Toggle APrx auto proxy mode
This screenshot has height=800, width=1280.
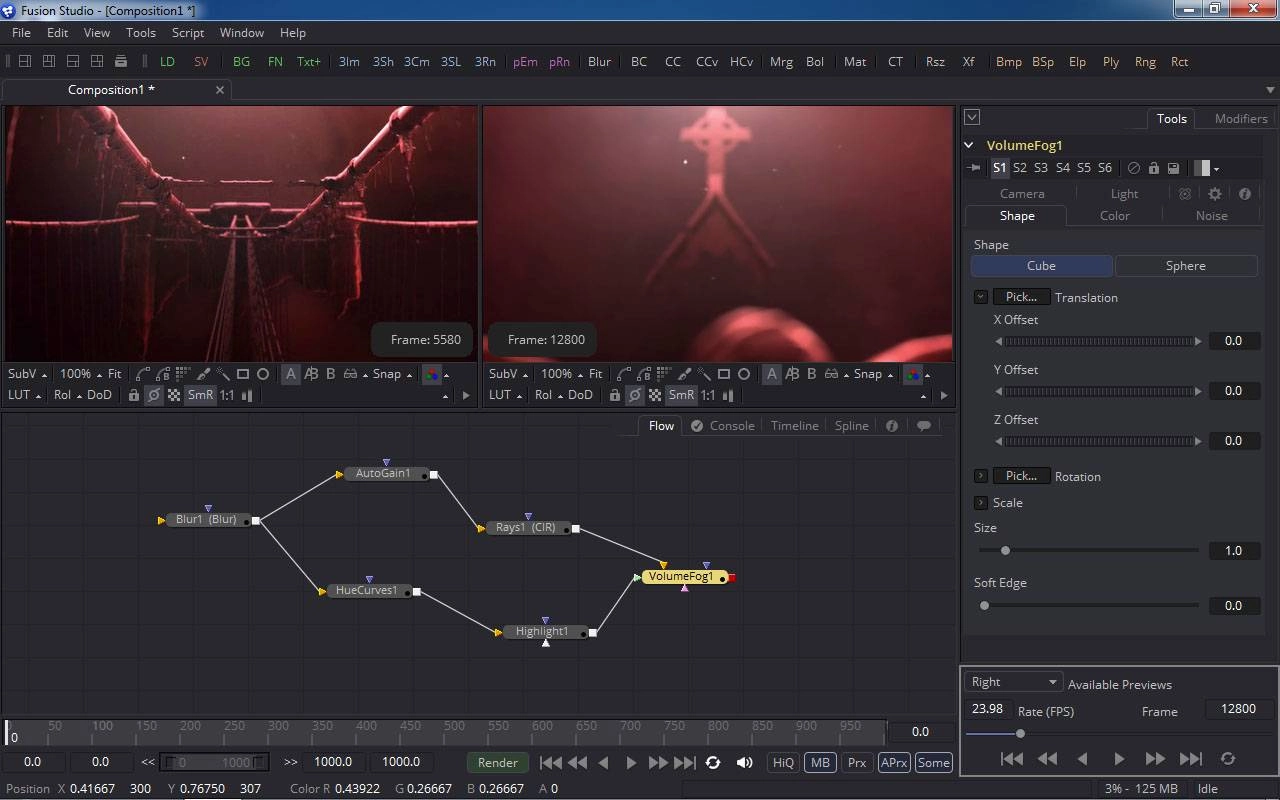point(893,762)
